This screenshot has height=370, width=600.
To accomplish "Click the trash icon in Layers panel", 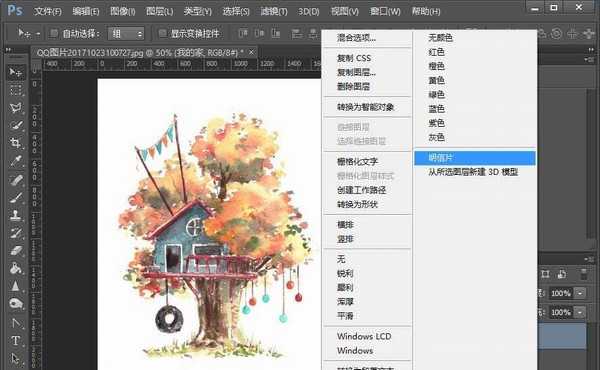I will pyautogui.click(x=584, y=274).
